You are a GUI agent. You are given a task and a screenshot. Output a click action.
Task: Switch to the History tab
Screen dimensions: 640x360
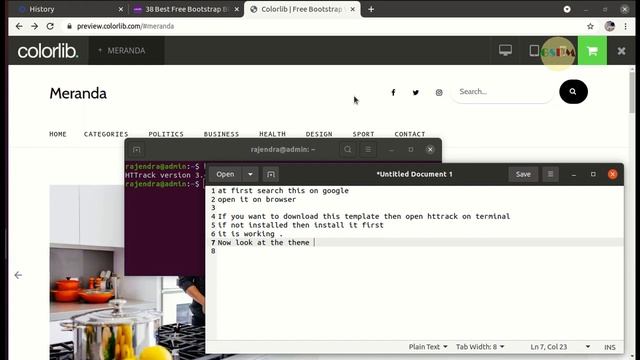tap(69, 9)
